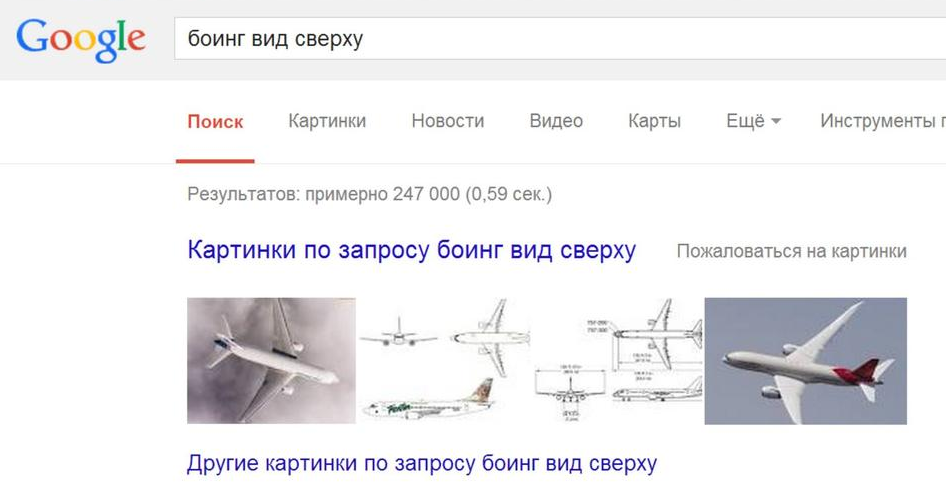Open the Карты tab

[655, 121]
